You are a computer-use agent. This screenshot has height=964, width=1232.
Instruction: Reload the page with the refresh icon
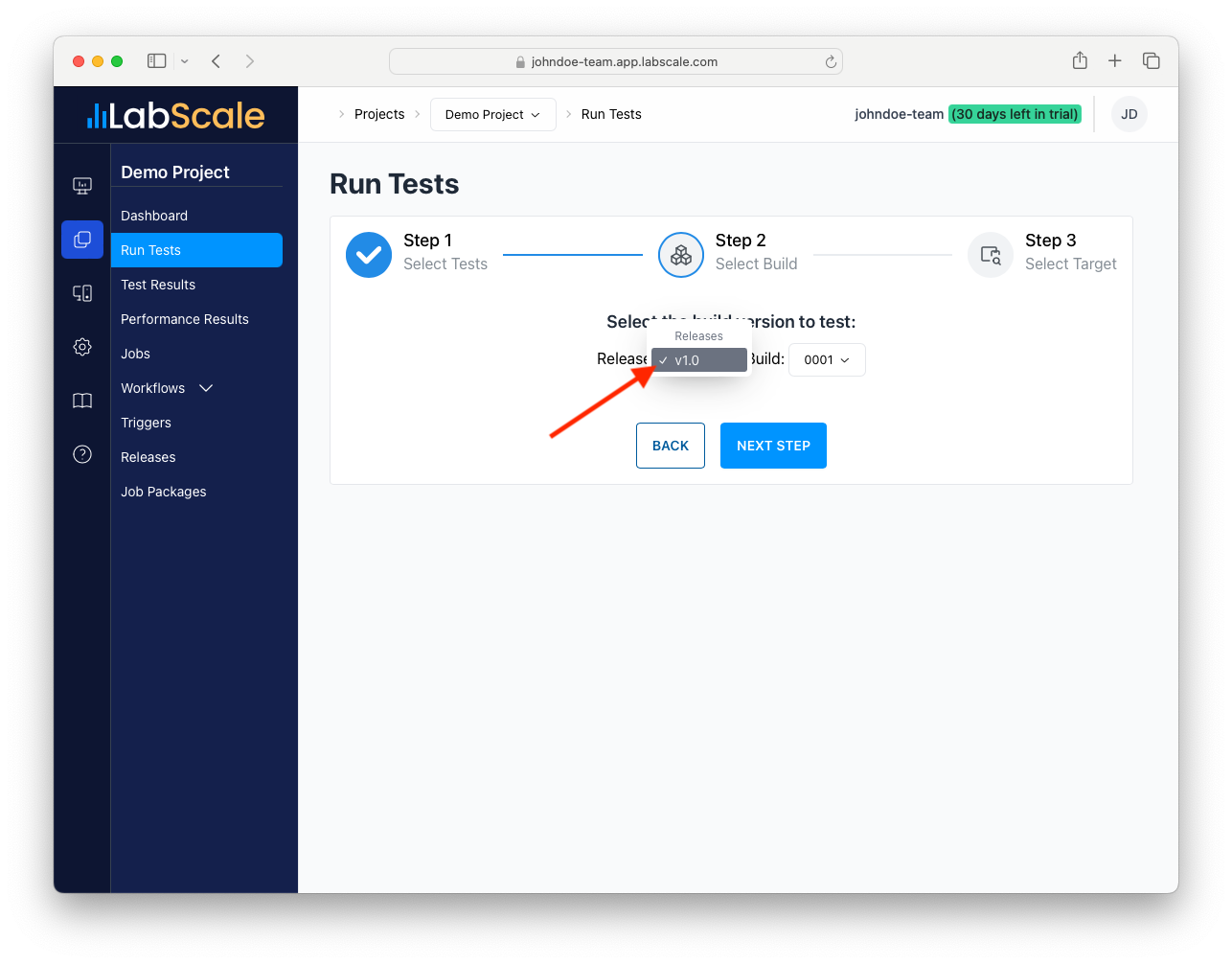tap(831, 62)
